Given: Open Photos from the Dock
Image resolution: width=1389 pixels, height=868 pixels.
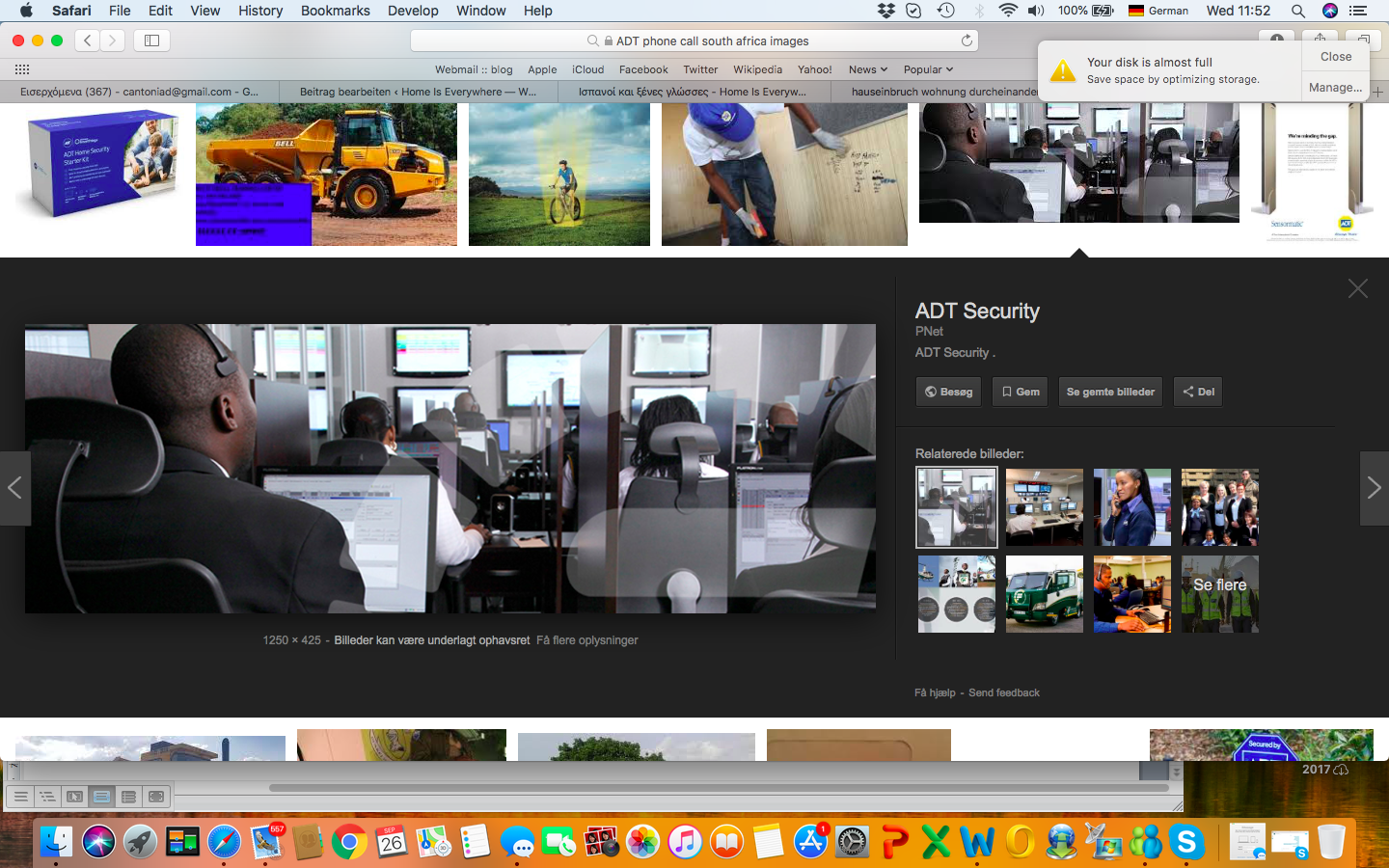Looking at the screenshot, I should click(642, 842).
